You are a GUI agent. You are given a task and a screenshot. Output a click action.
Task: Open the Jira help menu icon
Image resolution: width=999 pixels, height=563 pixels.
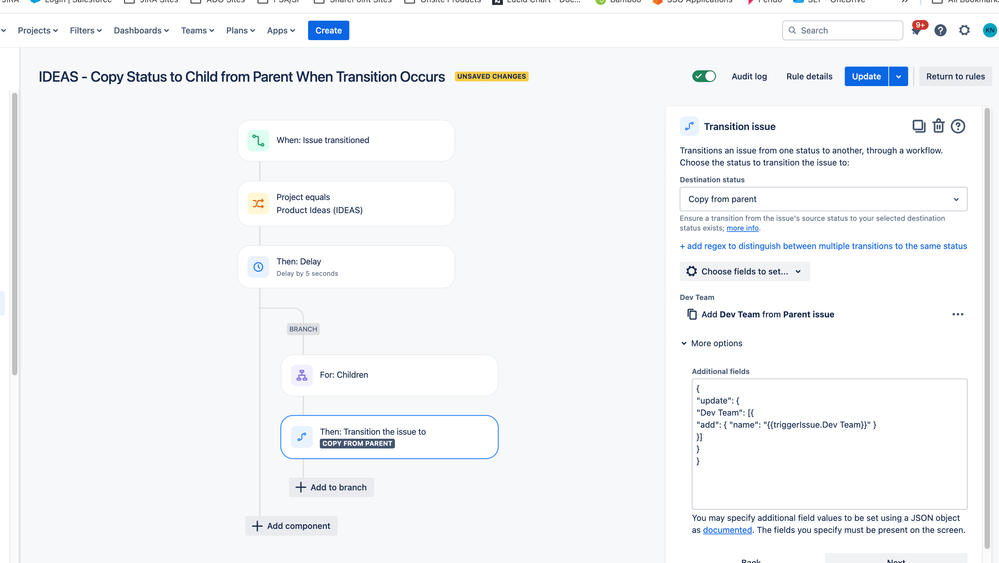tap(940, 30)
